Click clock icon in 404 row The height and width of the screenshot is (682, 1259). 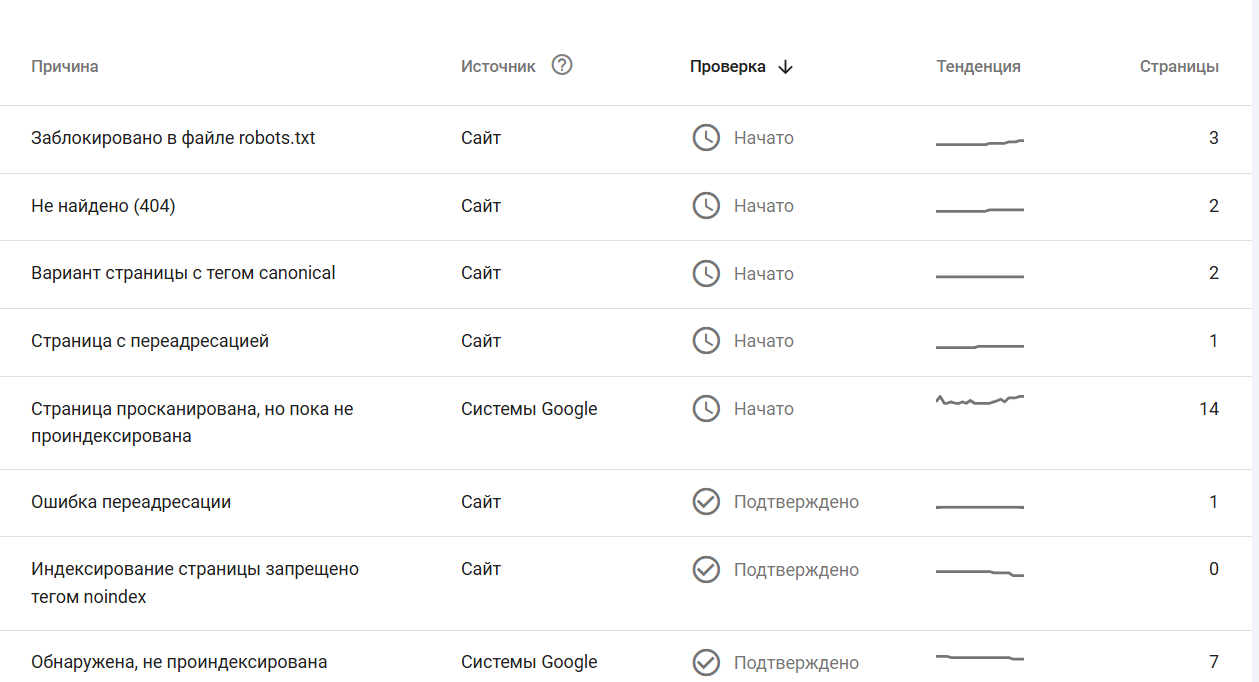click(706, 206)
